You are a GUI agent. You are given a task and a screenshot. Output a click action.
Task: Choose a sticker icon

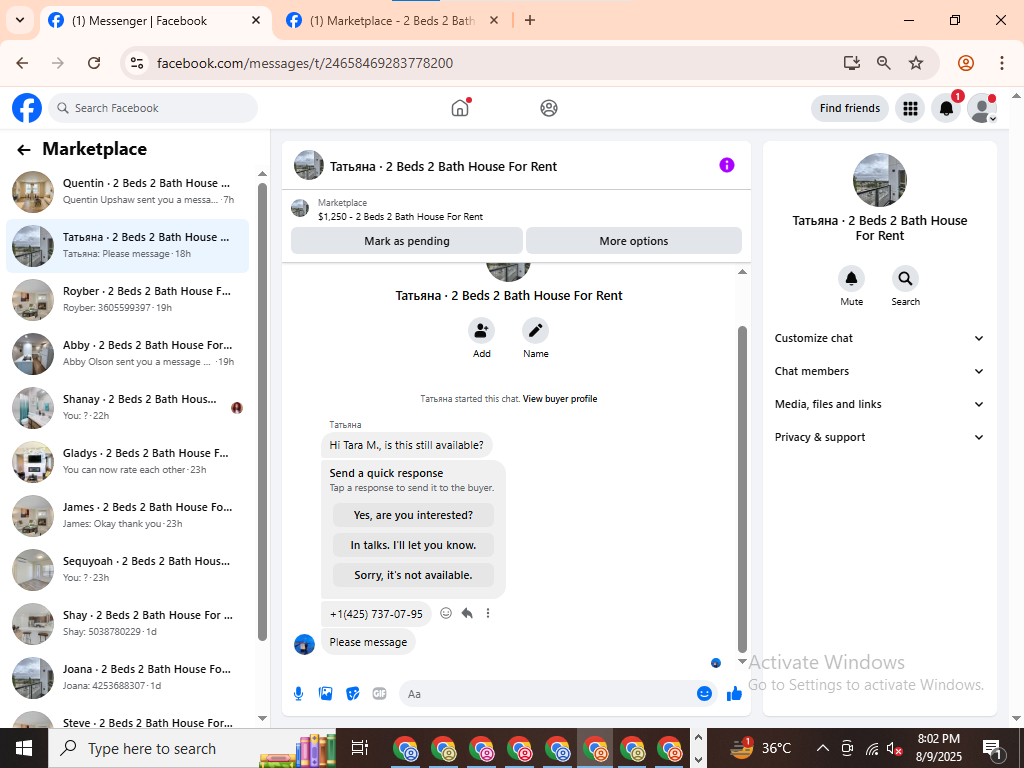[x=353, y=694]
